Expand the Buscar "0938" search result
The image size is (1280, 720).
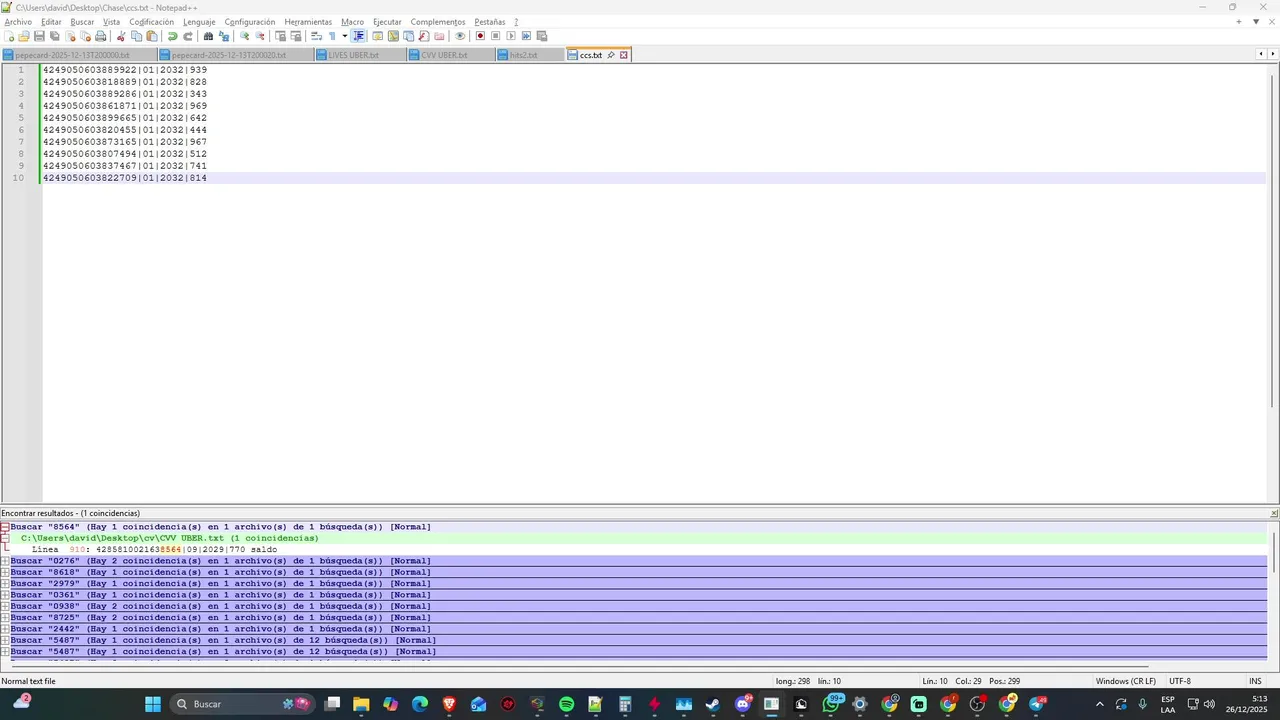(x=5, y=606)
